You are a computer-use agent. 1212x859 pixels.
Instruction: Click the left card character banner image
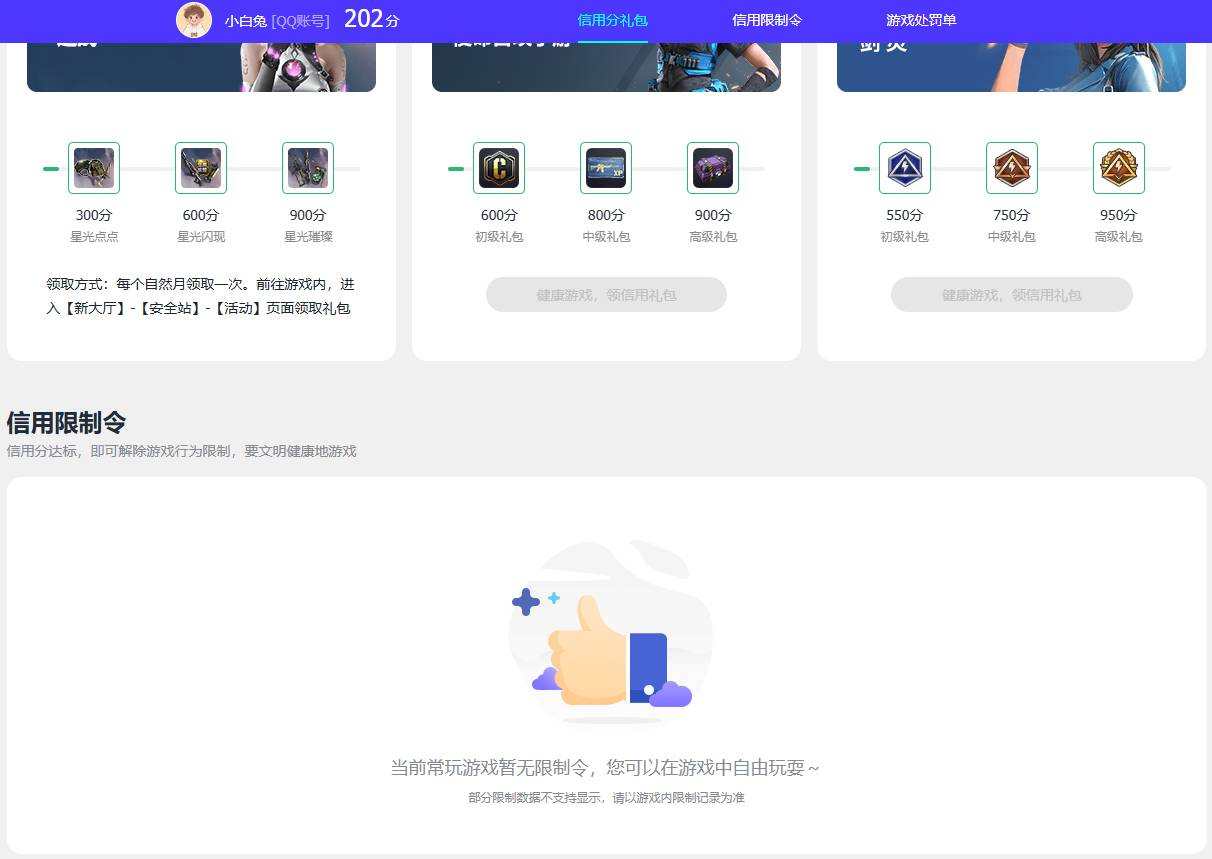coord(201,67)
